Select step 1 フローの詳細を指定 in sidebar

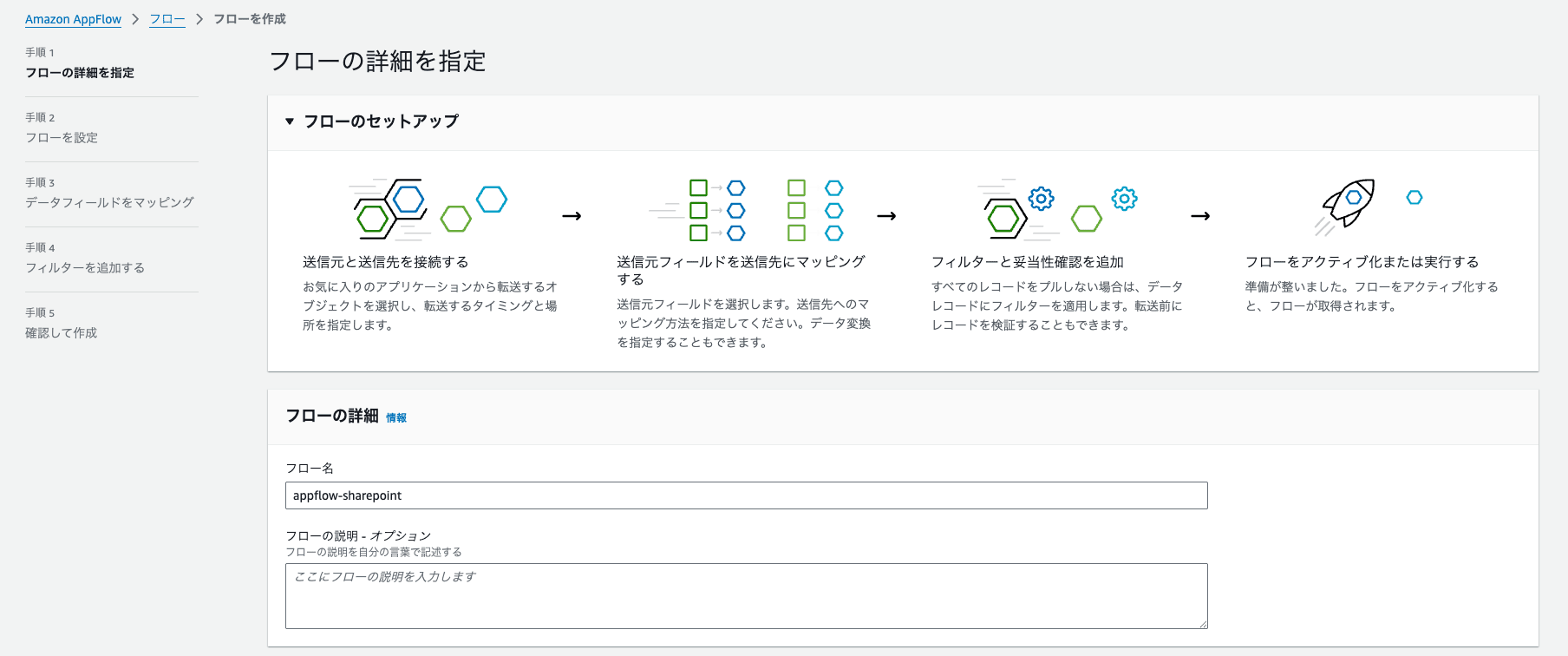pos(80,73)
